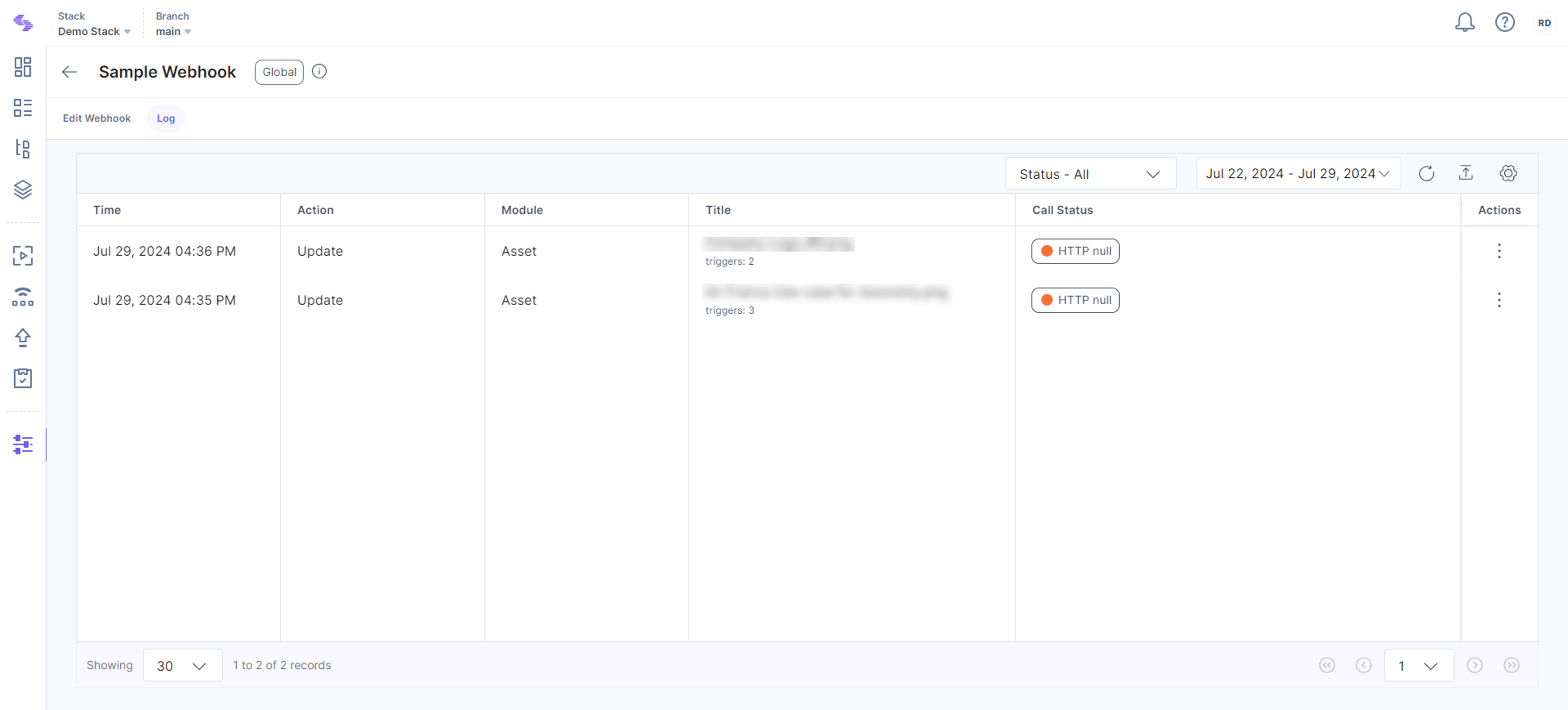The height and width of the screenshot is (710, 1568).
Task: Click Update in the 04:36 PM row
Action: pyautogui.click(x=320, y=251)
